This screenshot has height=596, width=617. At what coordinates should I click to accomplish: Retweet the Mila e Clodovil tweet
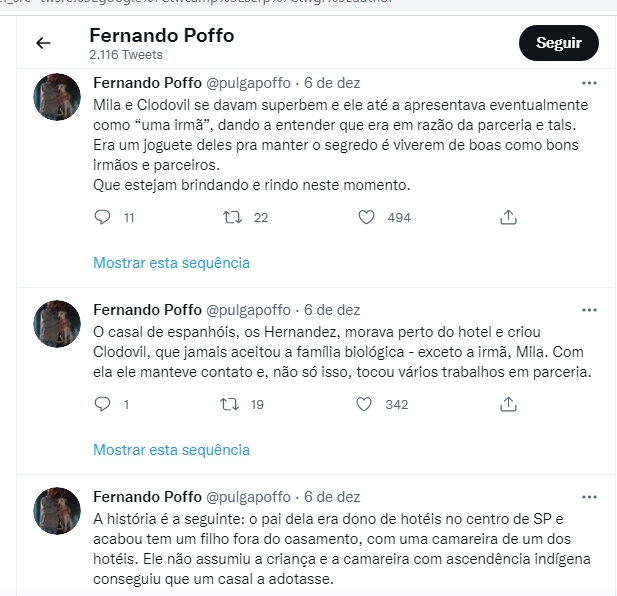tap(232, 217)
